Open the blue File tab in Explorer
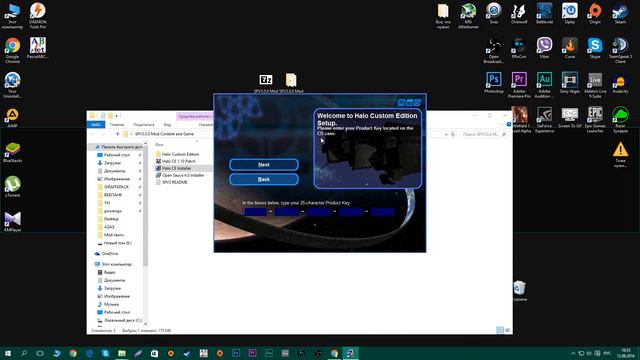The height and width of the screenshot is (360, 640). pos(96,124)
